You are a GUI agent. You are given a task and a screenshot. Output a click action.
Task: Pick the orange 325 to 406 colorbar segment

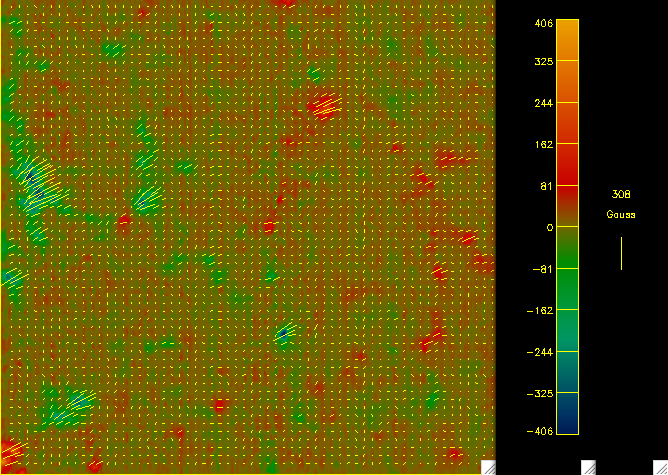567,40
